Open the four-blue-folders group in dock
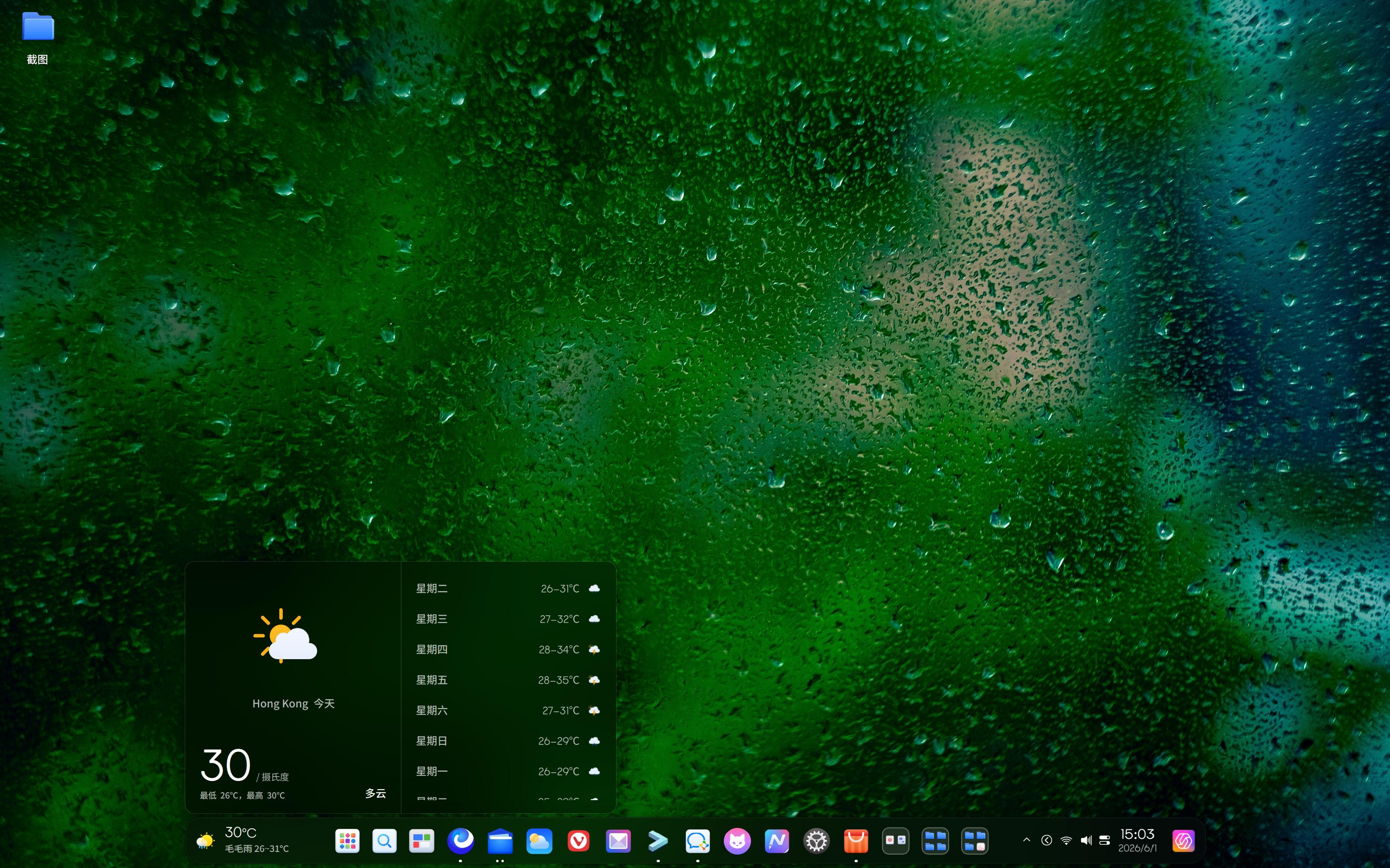 pos(935,841)
